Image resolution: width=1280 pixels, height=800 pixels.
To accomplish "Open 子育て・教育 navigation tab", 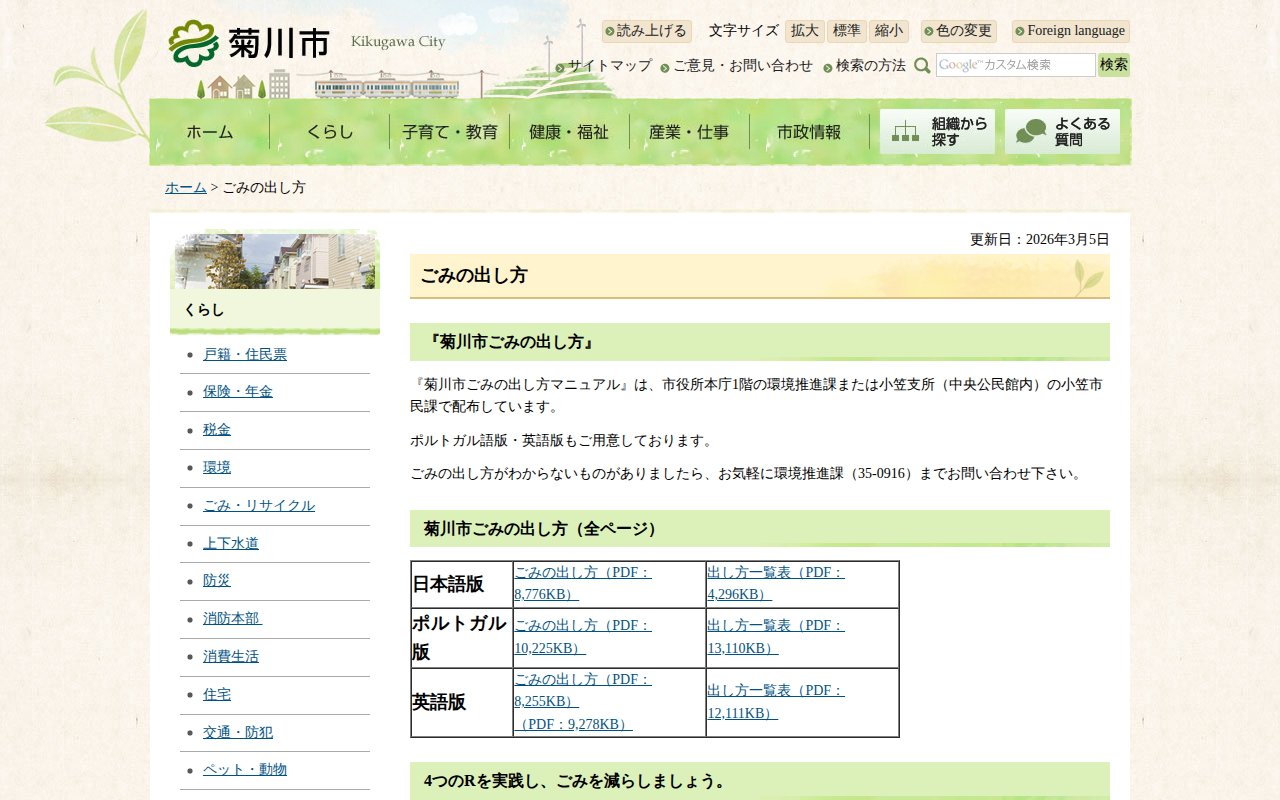I will point(450,132).
